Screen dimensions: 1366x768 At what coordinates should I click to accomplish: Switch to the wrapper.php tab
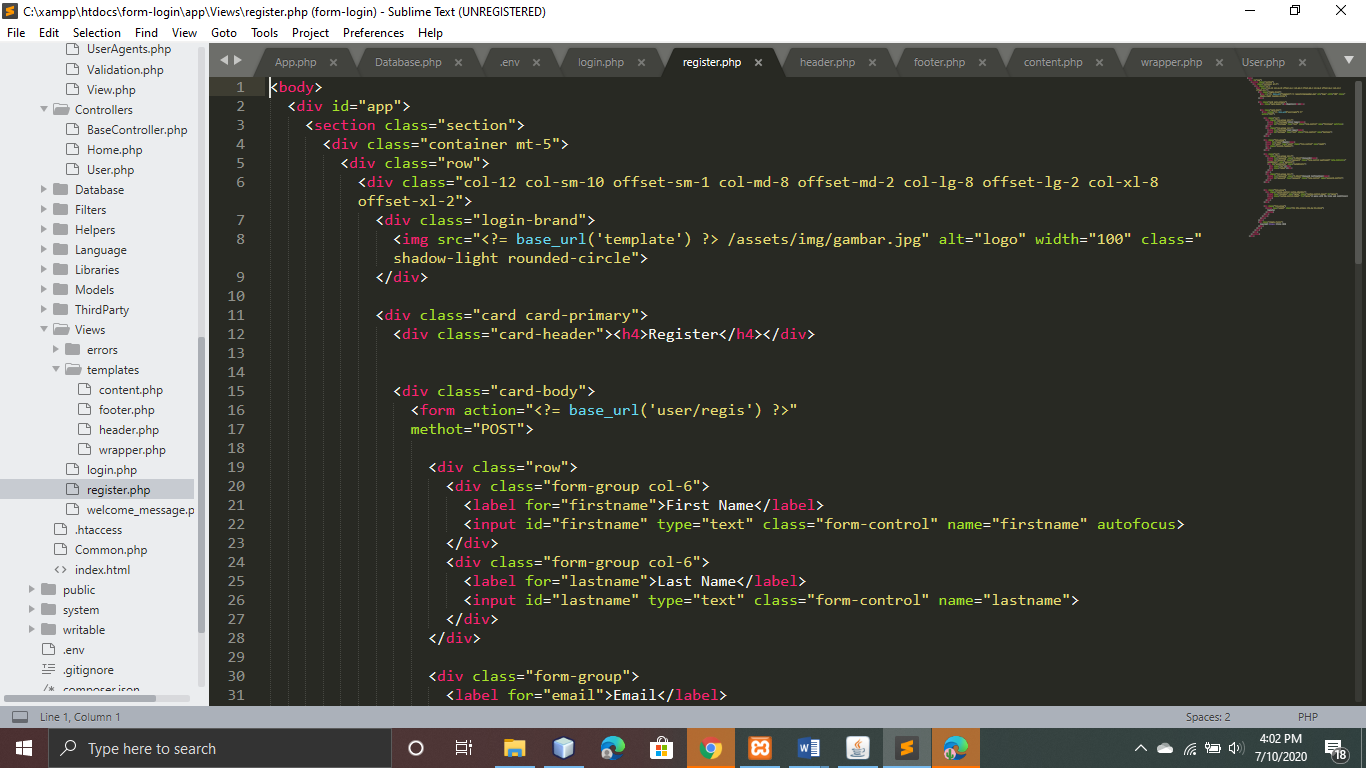1171,62
